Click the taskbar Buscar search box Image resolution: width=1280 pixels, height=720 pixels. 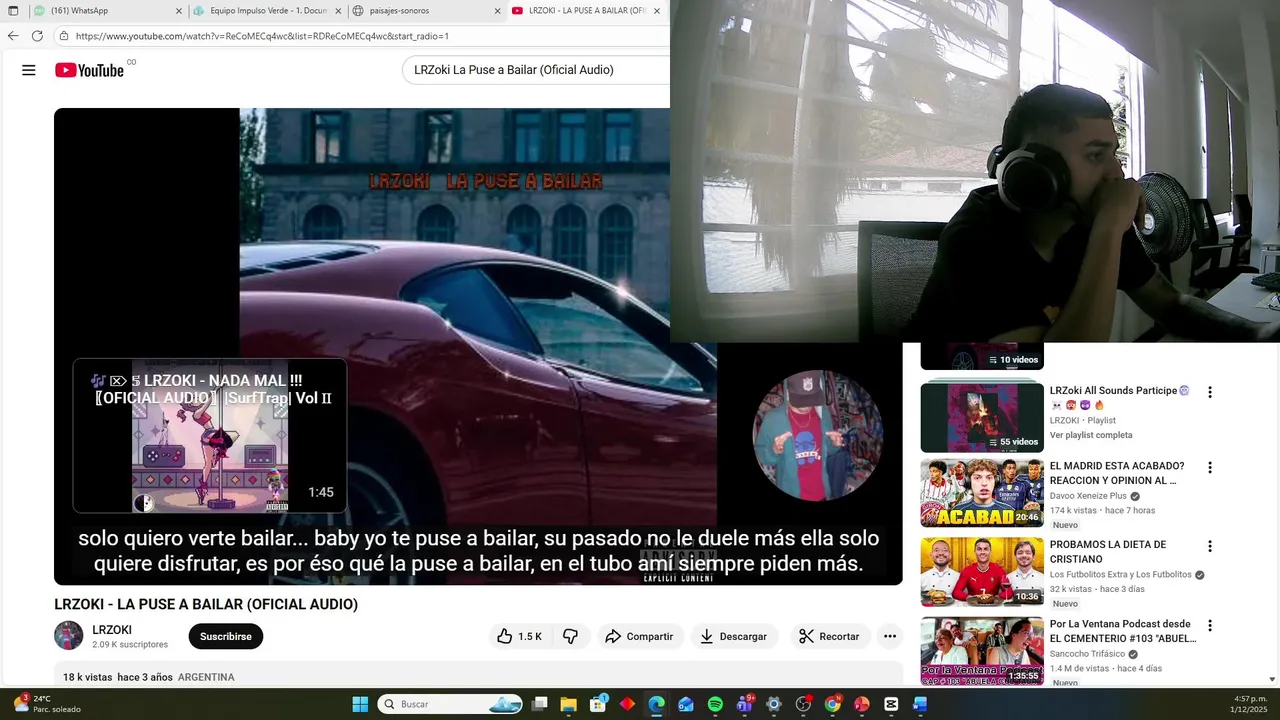pyautogui.click(x=450, y=704)
